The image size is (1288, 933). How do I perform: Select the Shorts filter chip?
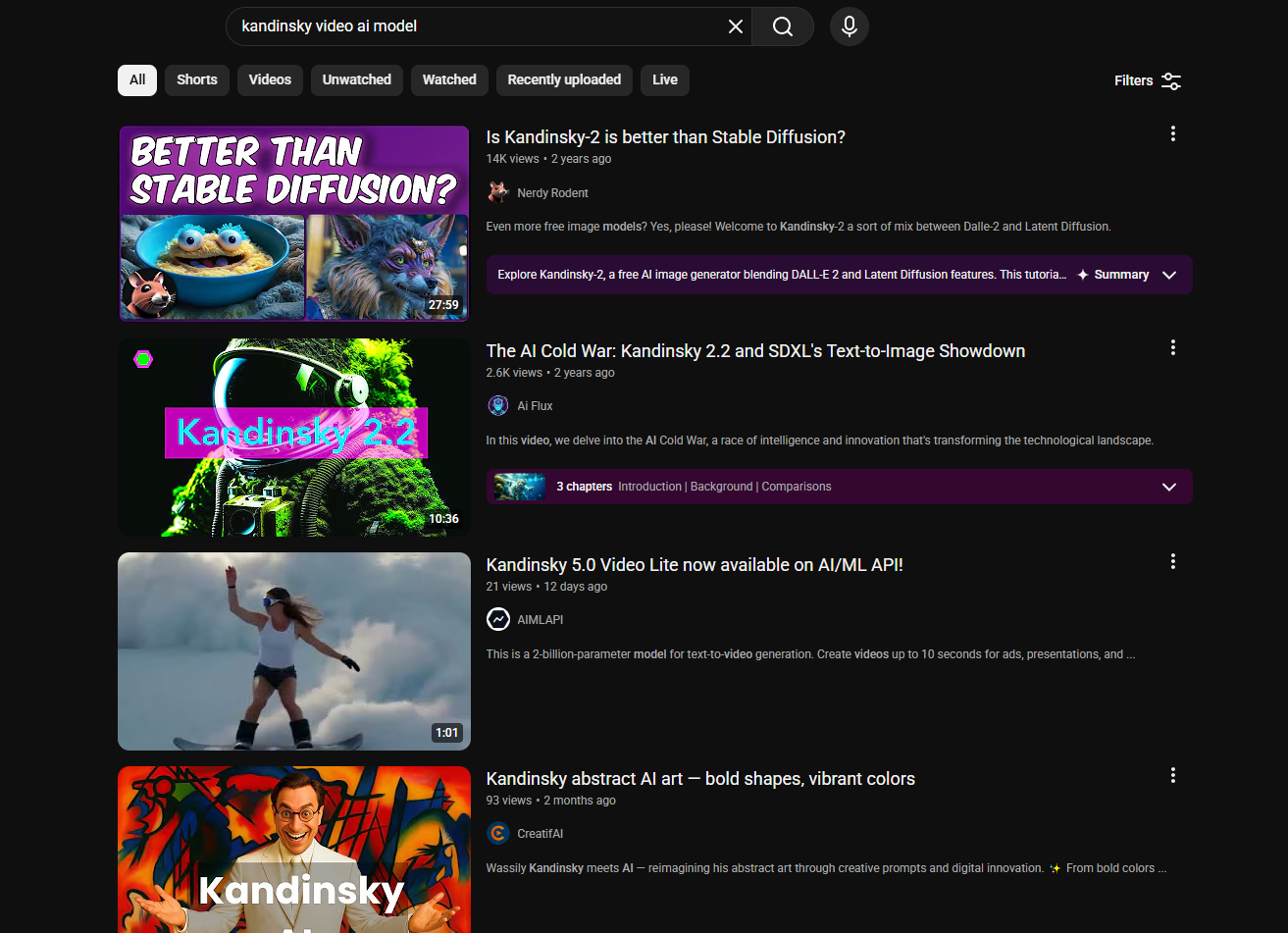click(x=197, y=80)
